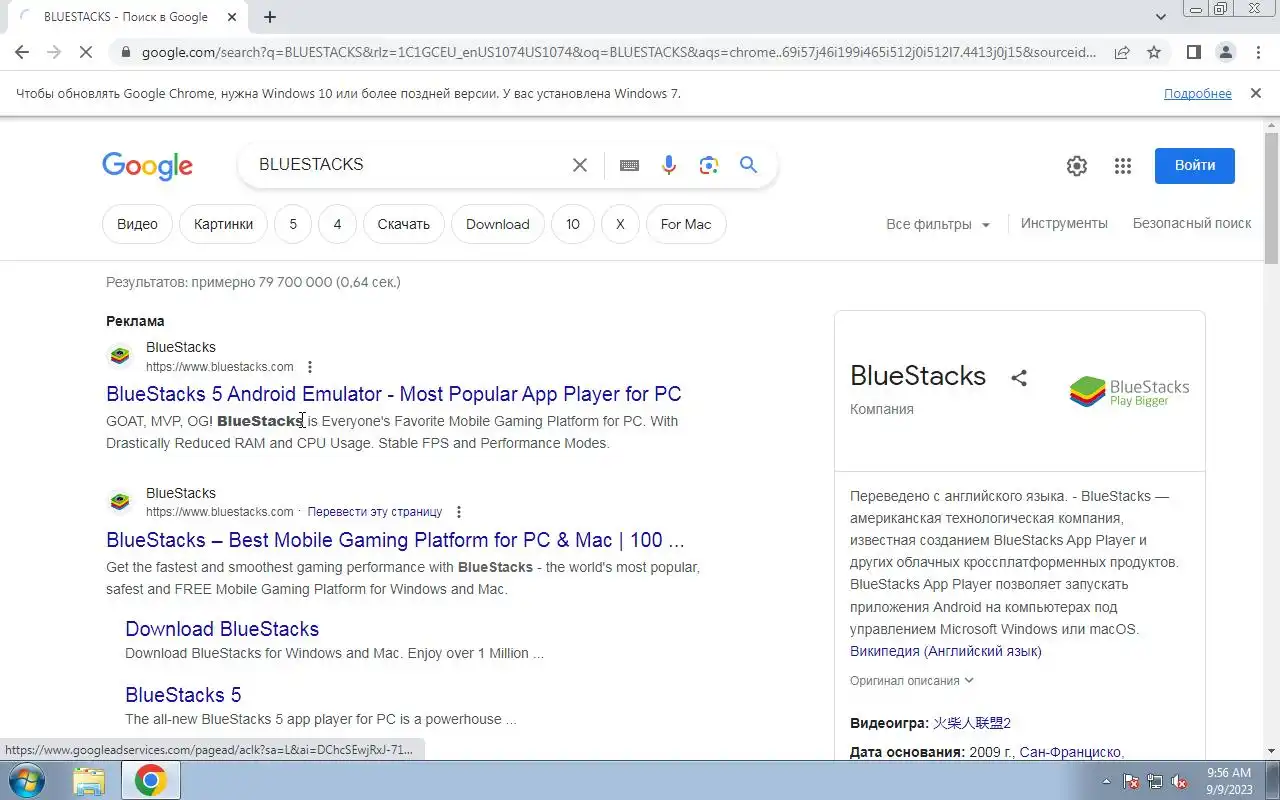Open the Chrome side panel icon
Screen dimensions: 1280x800
click(x=1194, y=52)
